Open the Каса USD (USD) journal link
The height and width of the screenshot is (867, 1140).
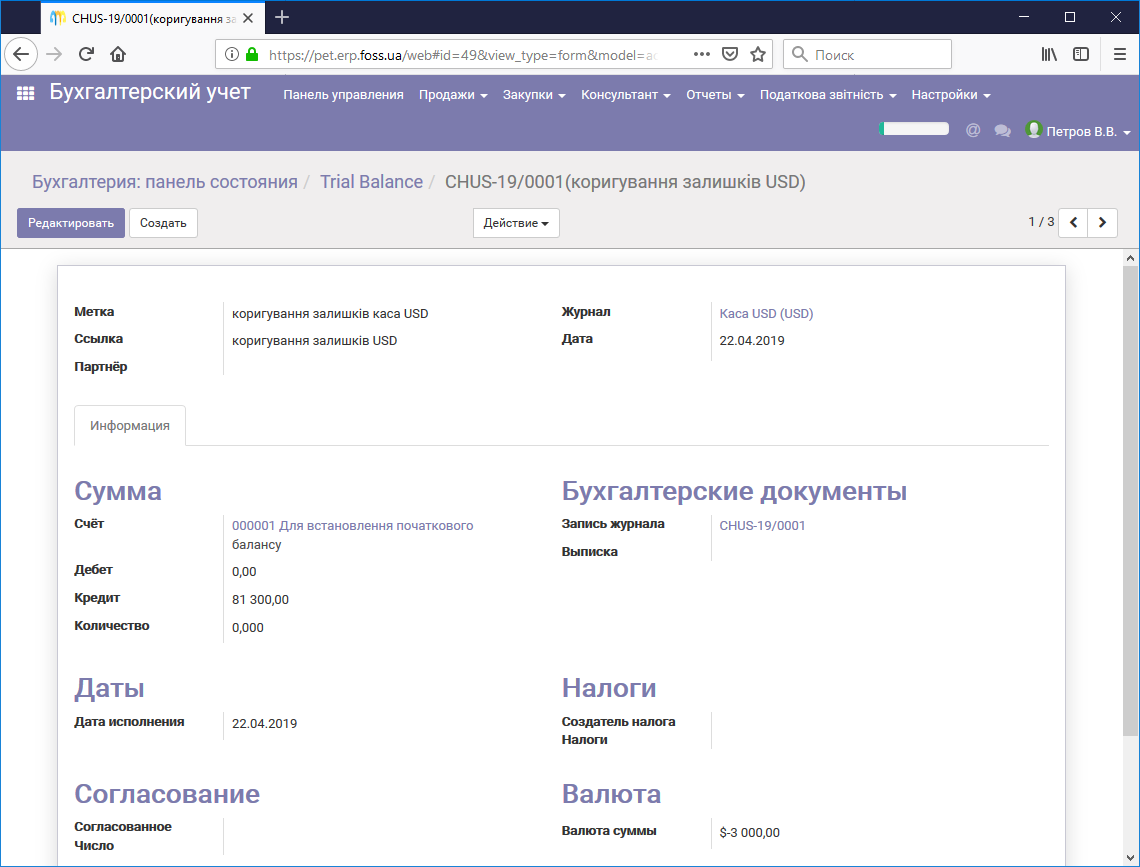pyautogui.click(x=766, y=314)
